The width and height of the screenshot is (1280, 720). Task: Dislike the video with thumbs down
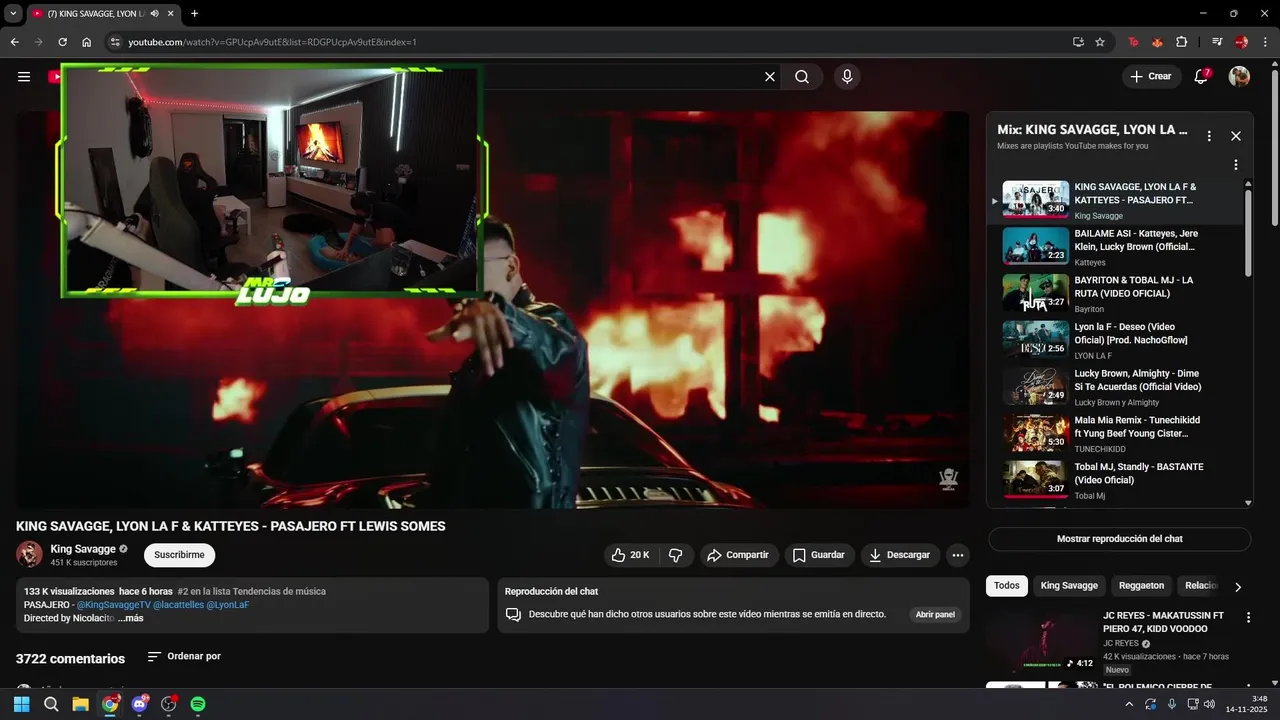coord(676,555)
